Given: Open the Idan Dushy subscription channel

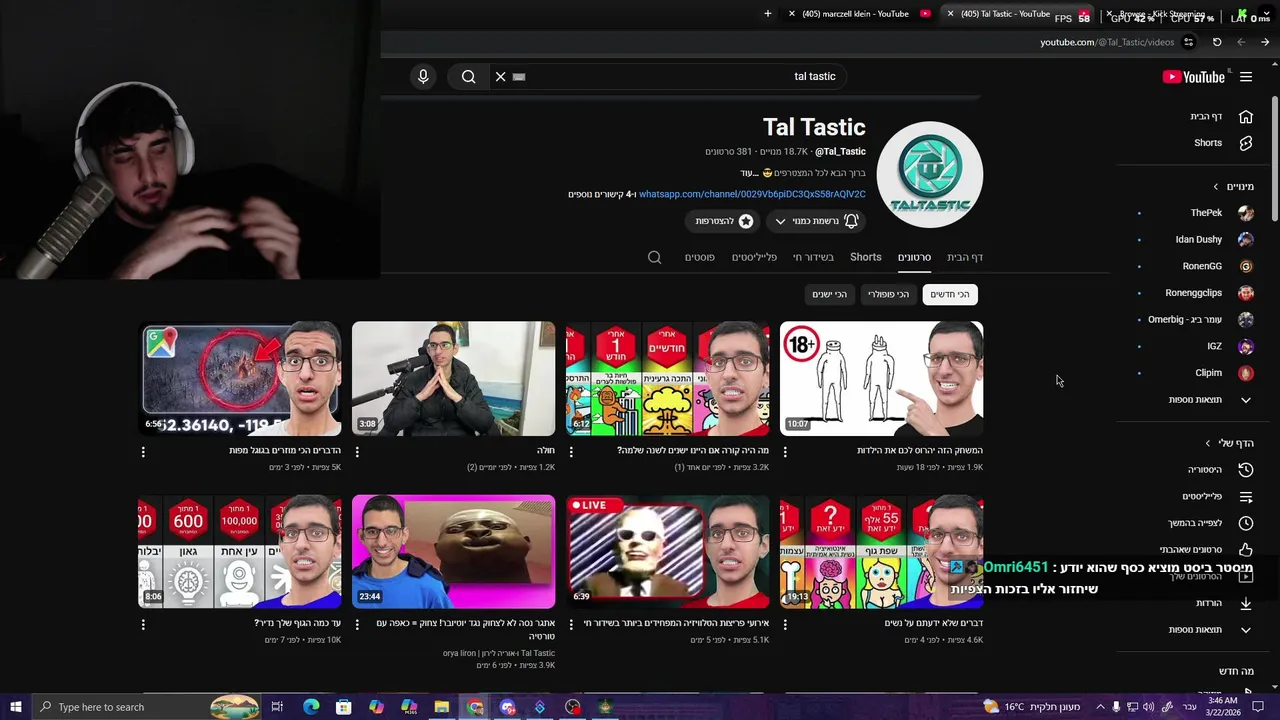Looking at the screenshot, I should click(1213, 239).
